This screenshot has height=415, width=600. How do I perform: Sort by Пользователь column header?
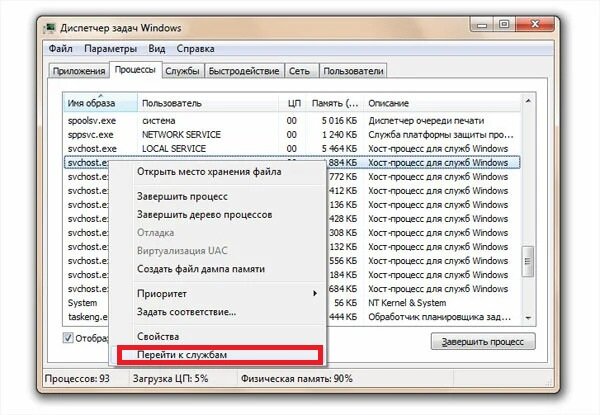[x=208, y=103]
